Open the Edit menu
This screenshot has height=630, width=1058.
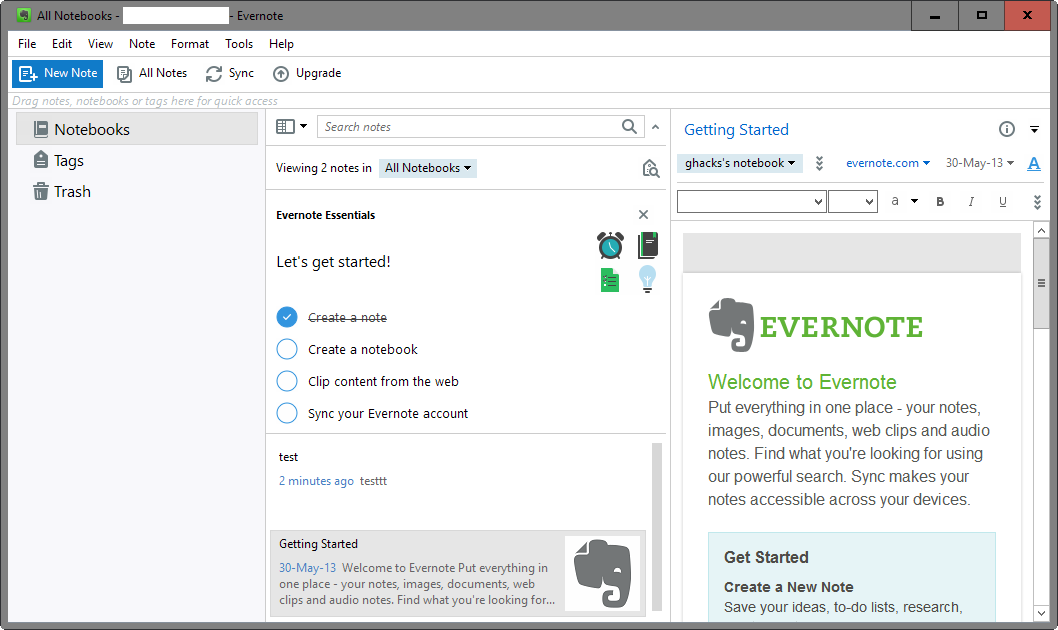coord(61,44)
